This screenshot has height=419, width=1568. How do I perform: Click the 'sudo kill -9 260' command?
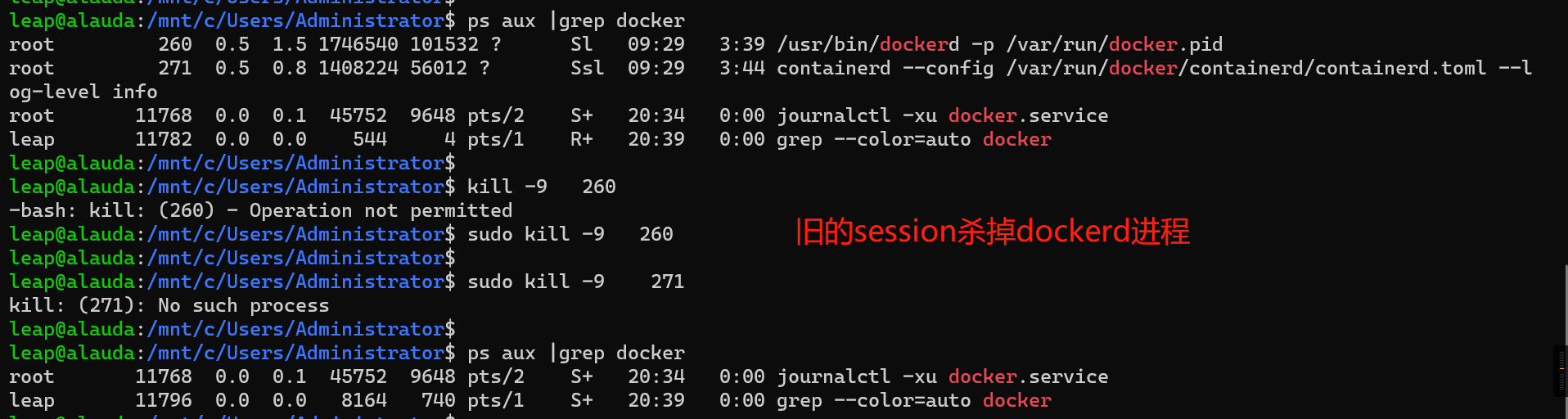coord(570,234)
